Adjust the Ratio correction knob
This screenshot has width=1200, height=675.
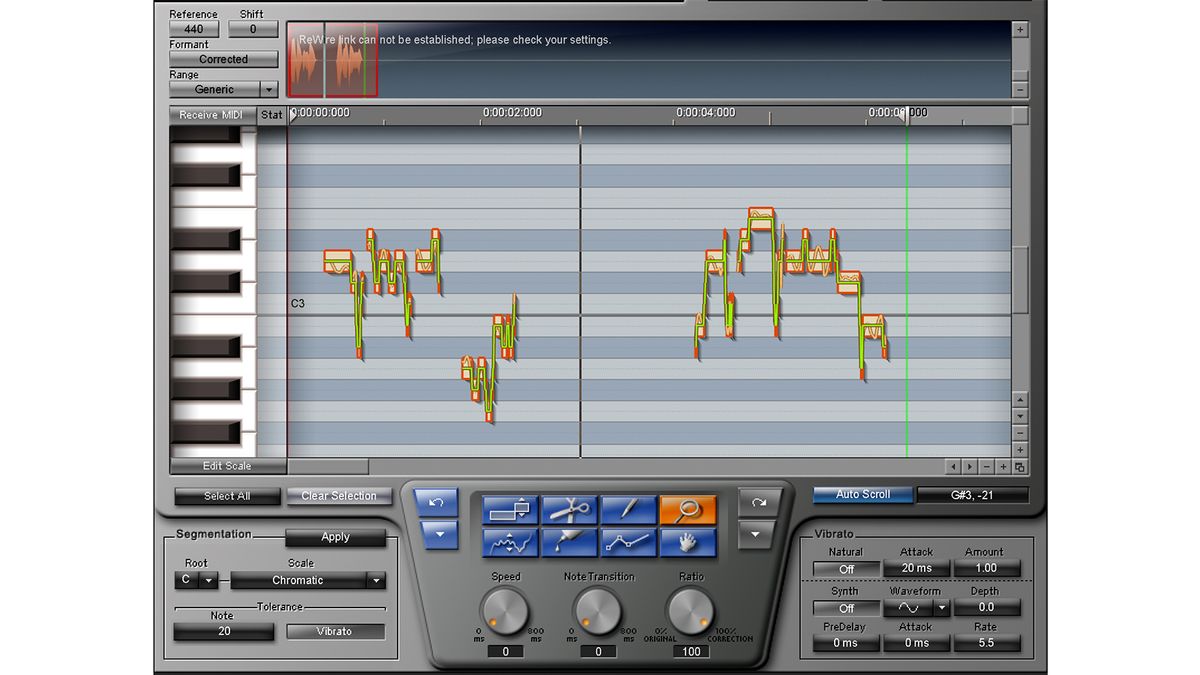[x=690, y=613]
